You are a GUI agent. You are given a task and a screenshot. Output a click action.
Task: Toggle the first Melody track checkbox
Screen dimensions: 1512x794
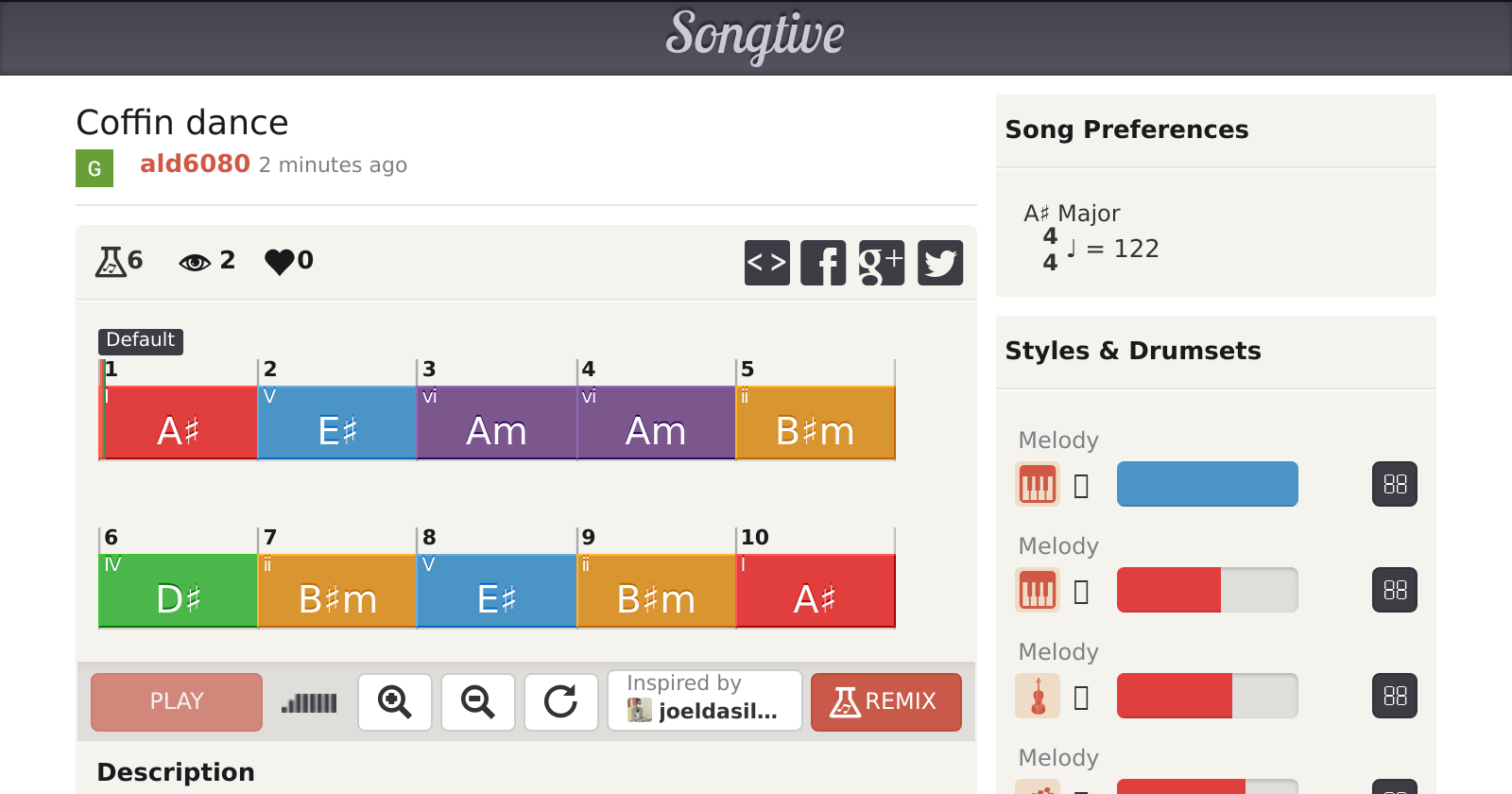(x=1082, y=486)
